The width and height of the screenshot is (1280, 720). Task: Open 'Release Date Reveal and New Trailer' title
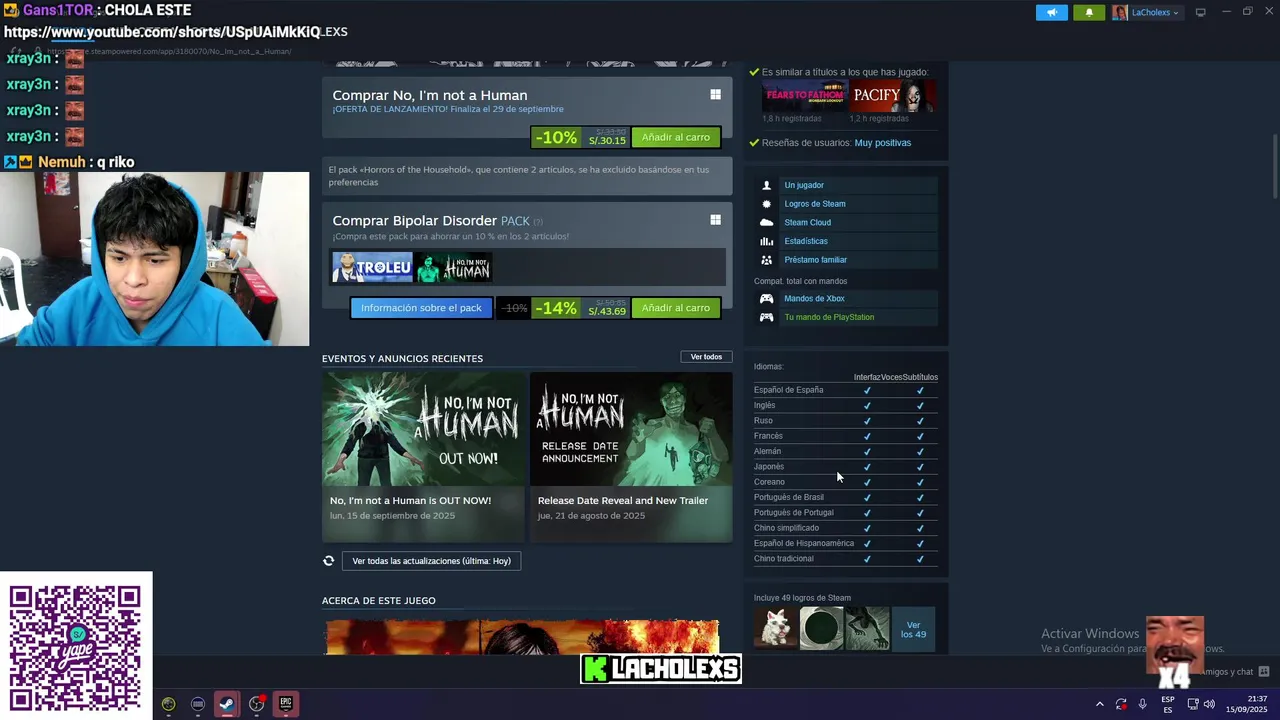[623, 500]
